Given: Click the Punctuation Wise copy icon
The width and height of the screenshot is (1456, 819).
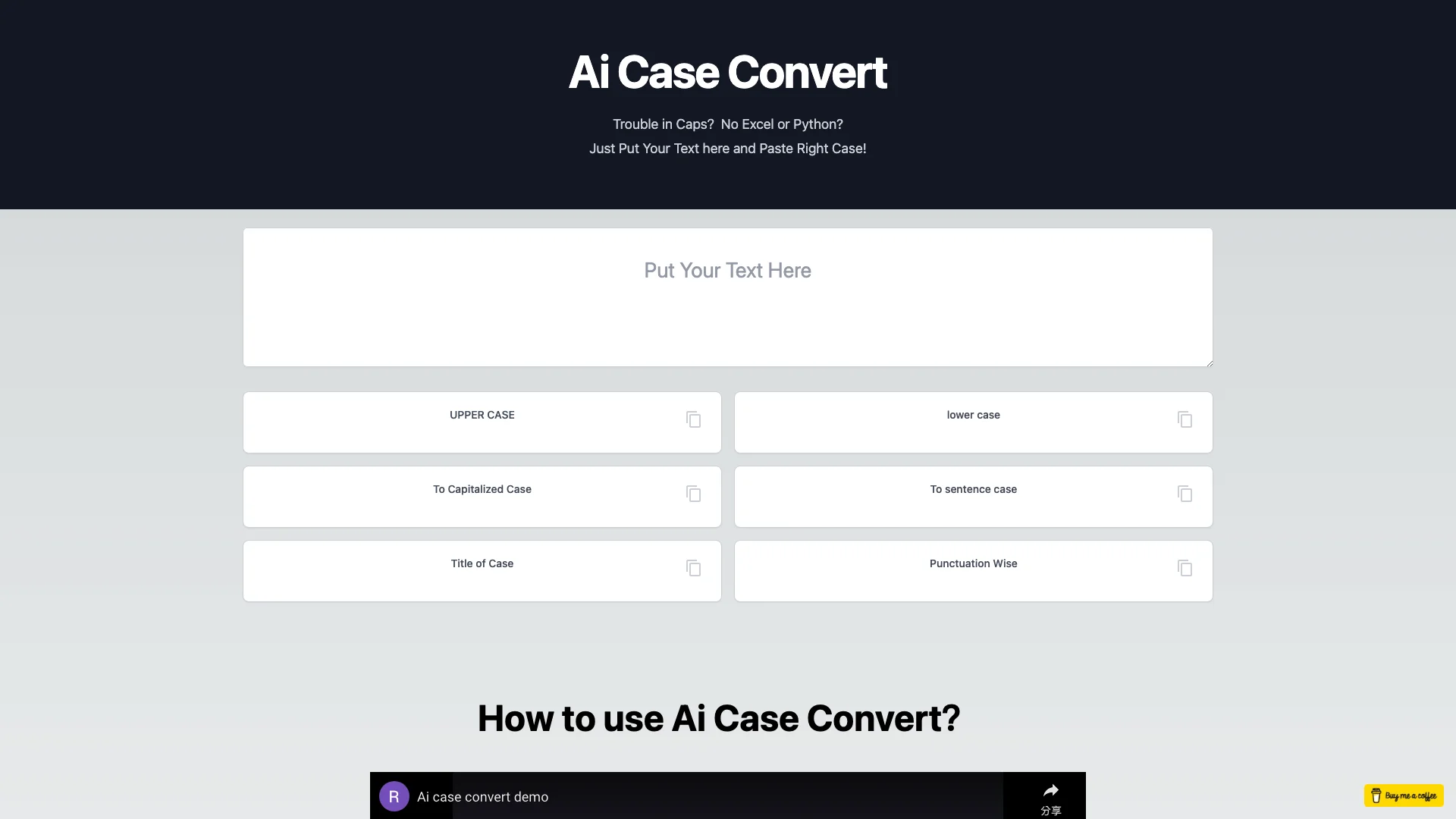Looking at the screenshot, I should pos(1185,568).
